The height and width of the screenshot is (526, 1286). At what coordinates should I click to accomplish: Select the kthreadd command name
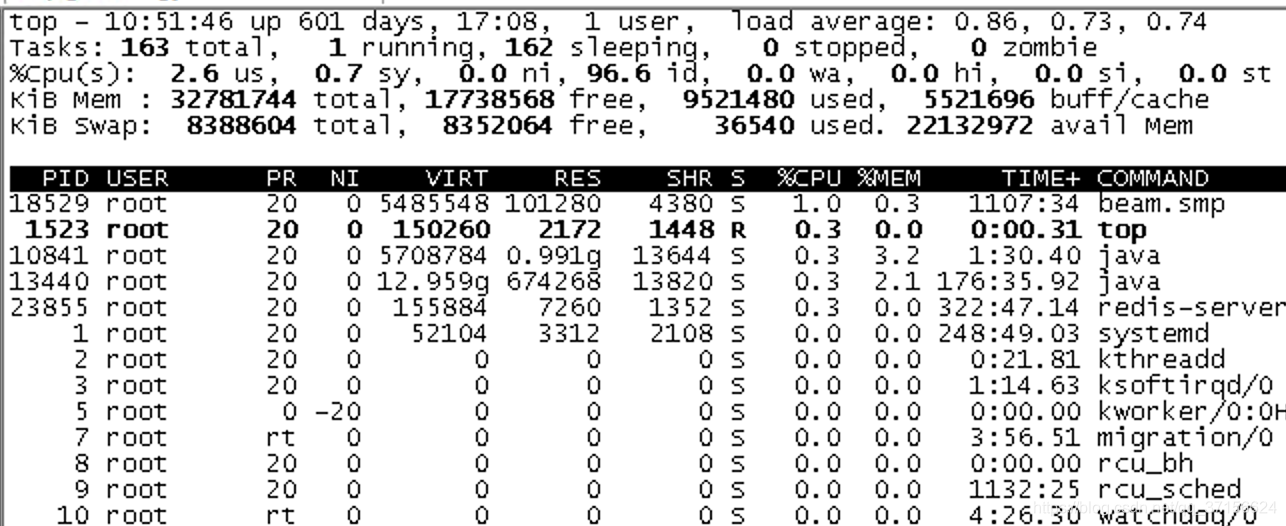tap(1160, 359)
